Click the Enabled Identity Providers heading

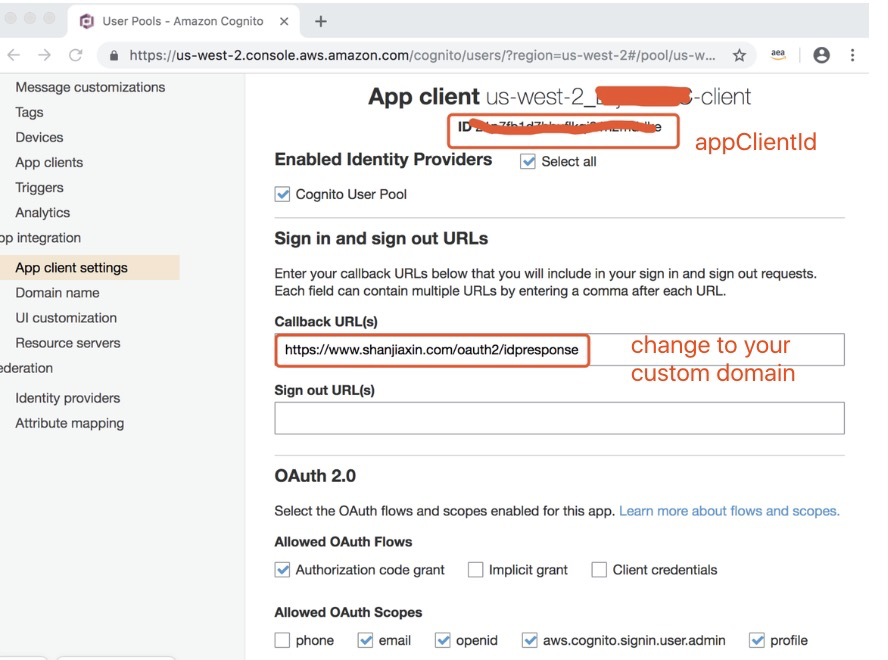[383, 159]
